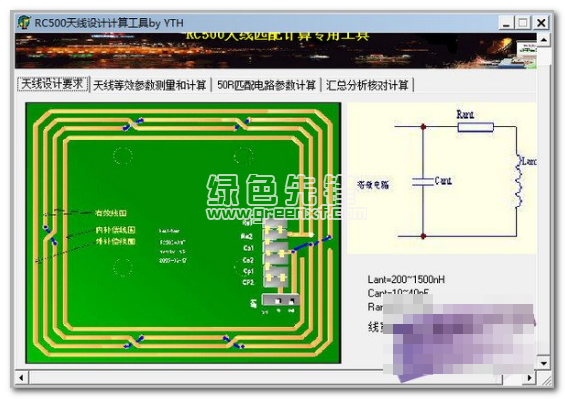Click the Lant inductor coil symbol
The image size is (565, 399).
pos(519,182)
